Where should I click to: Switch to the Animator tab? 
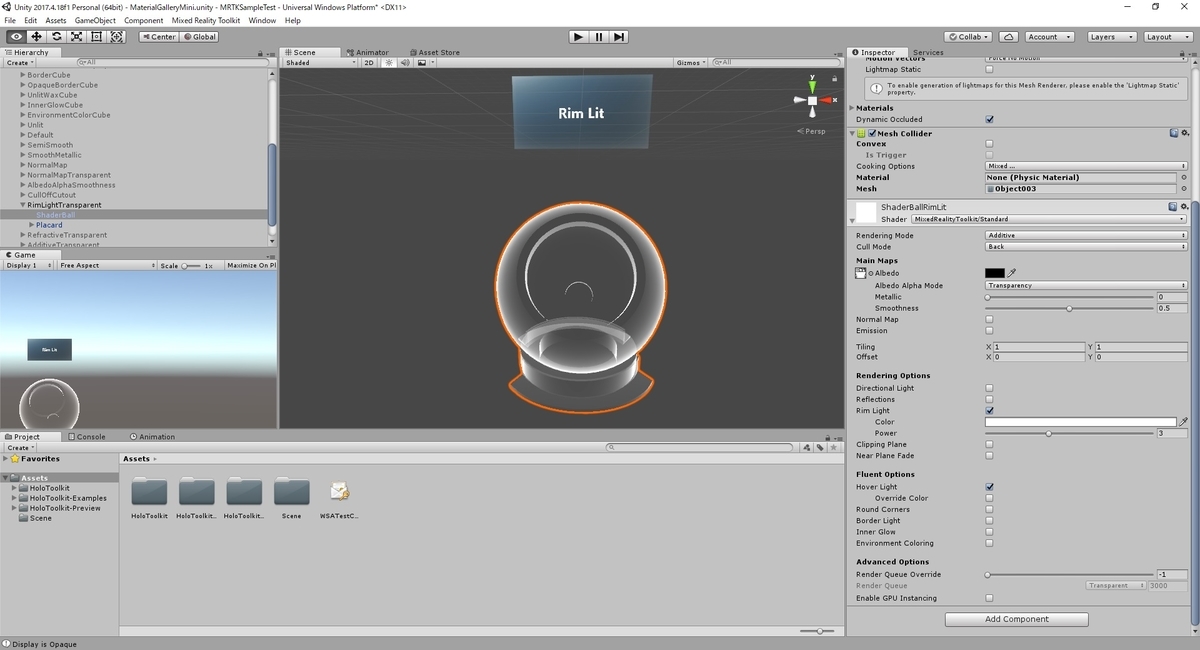(x=367, y=52)
